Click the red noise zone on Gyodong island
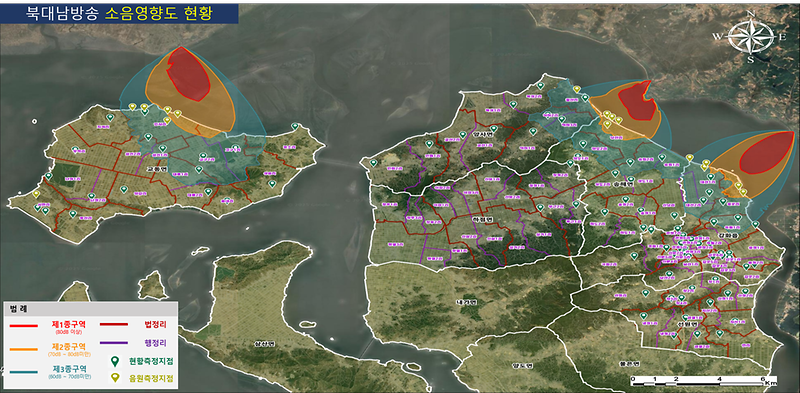 coord(189,73)
